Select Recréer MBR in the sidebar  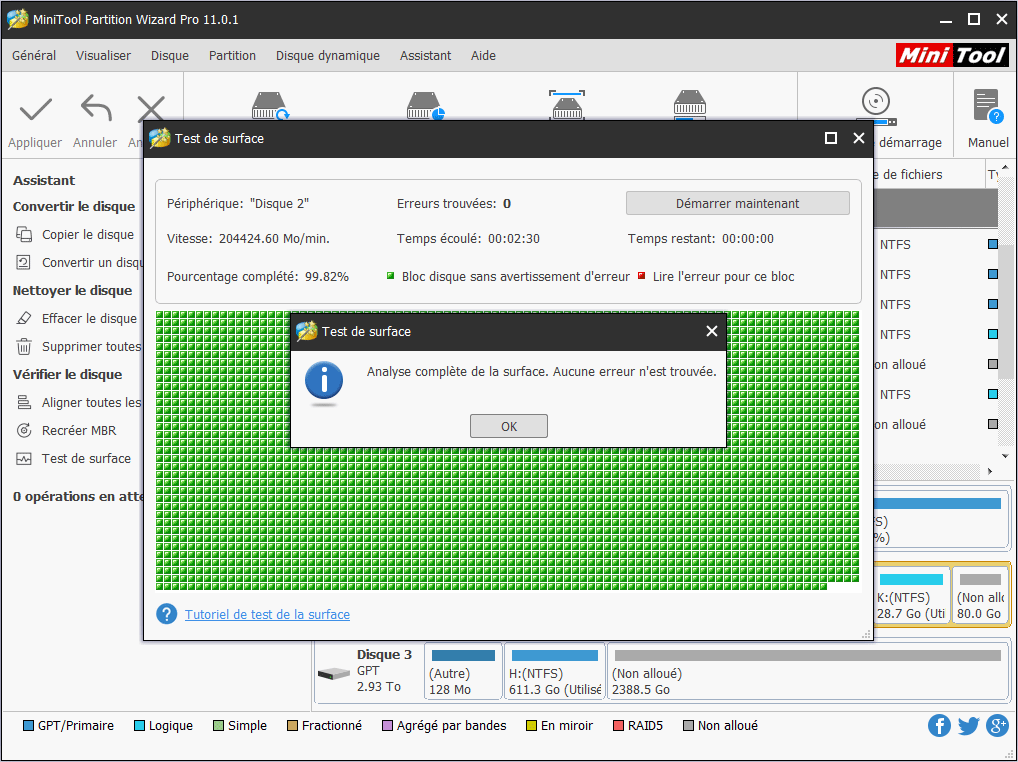(66, 430)
